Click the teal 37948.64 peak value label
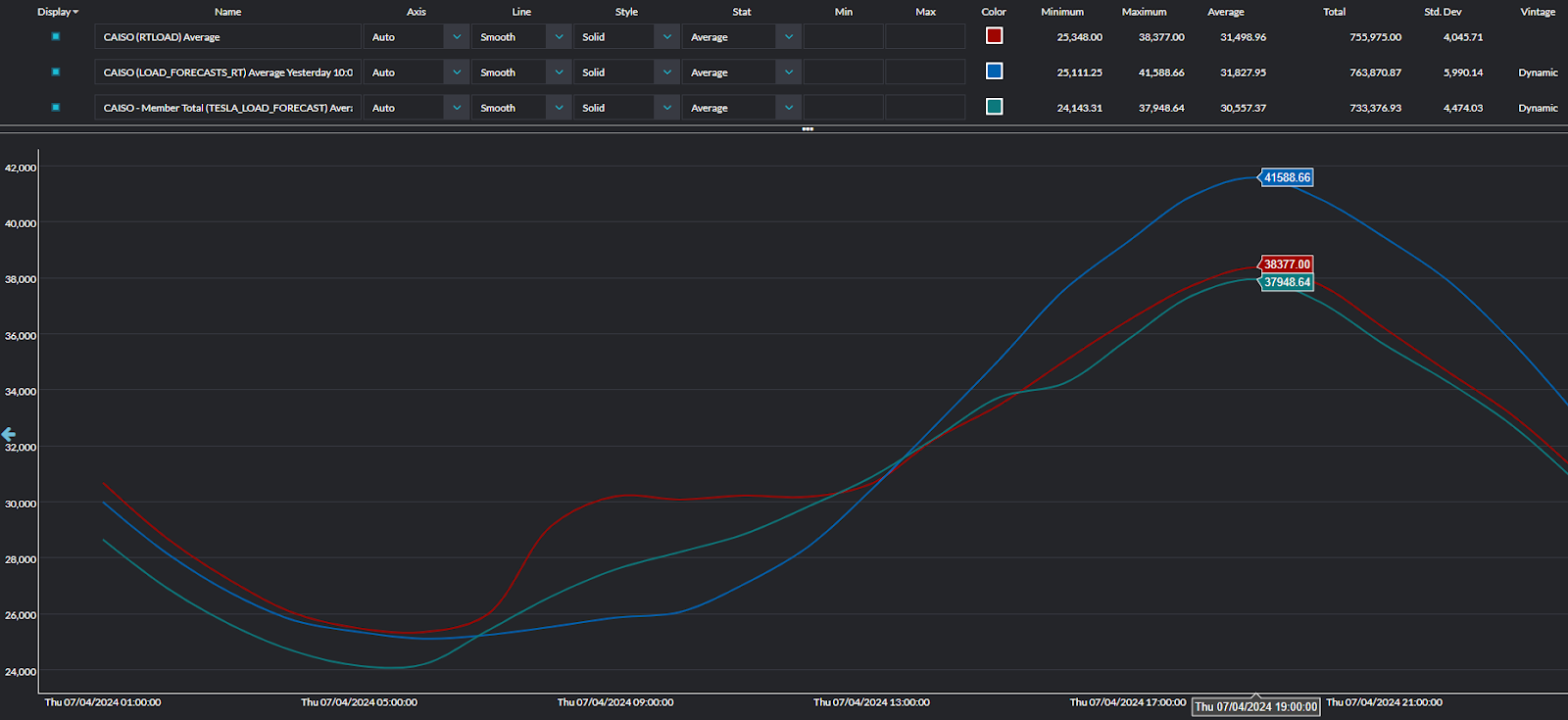The image size is (1568, 720). (1286, 282)
